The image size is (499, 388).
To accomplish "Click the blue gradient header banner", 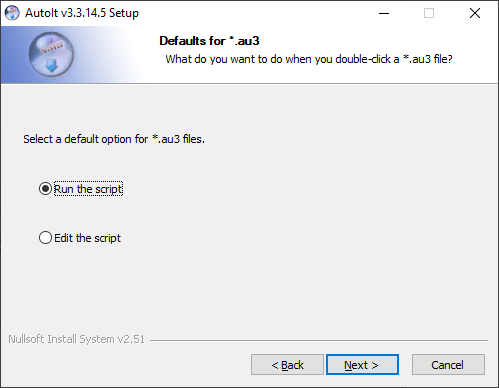I will [x=73, y=55].
